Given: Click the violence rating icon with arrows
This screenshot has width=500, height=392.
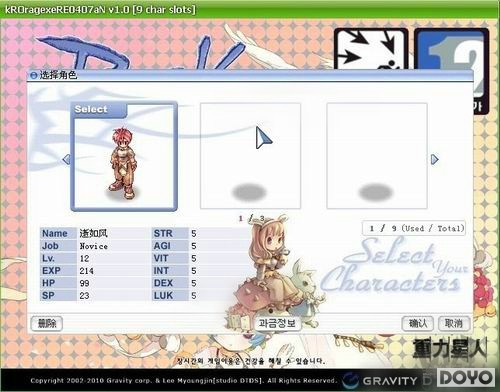Looking at the screenshot, I should [x=371, y=49].
